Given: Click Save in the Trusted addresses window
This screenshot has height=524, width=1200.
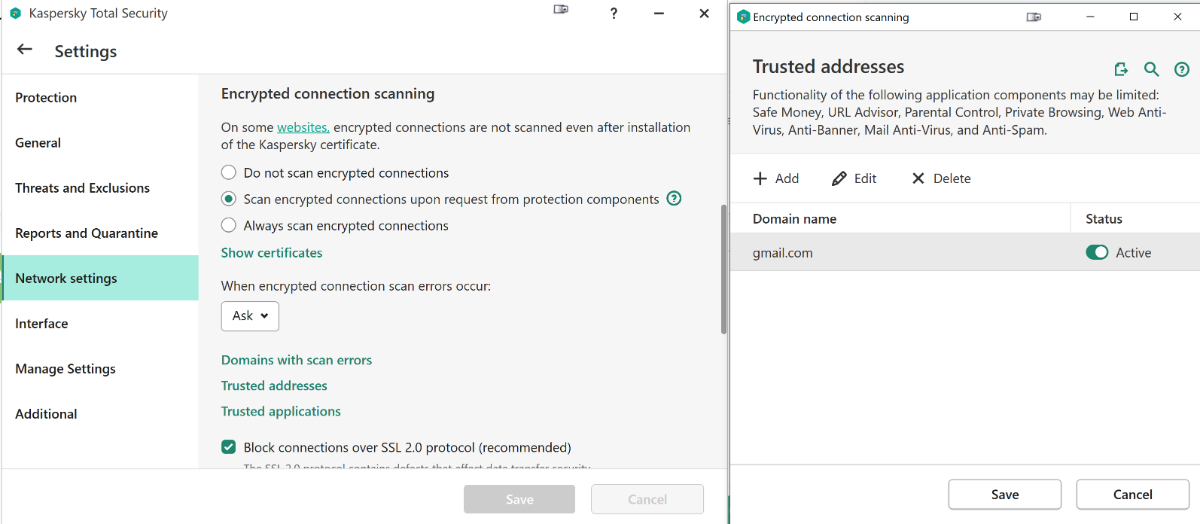Looking at the screenshot, I should click(x=1004, y=494).
